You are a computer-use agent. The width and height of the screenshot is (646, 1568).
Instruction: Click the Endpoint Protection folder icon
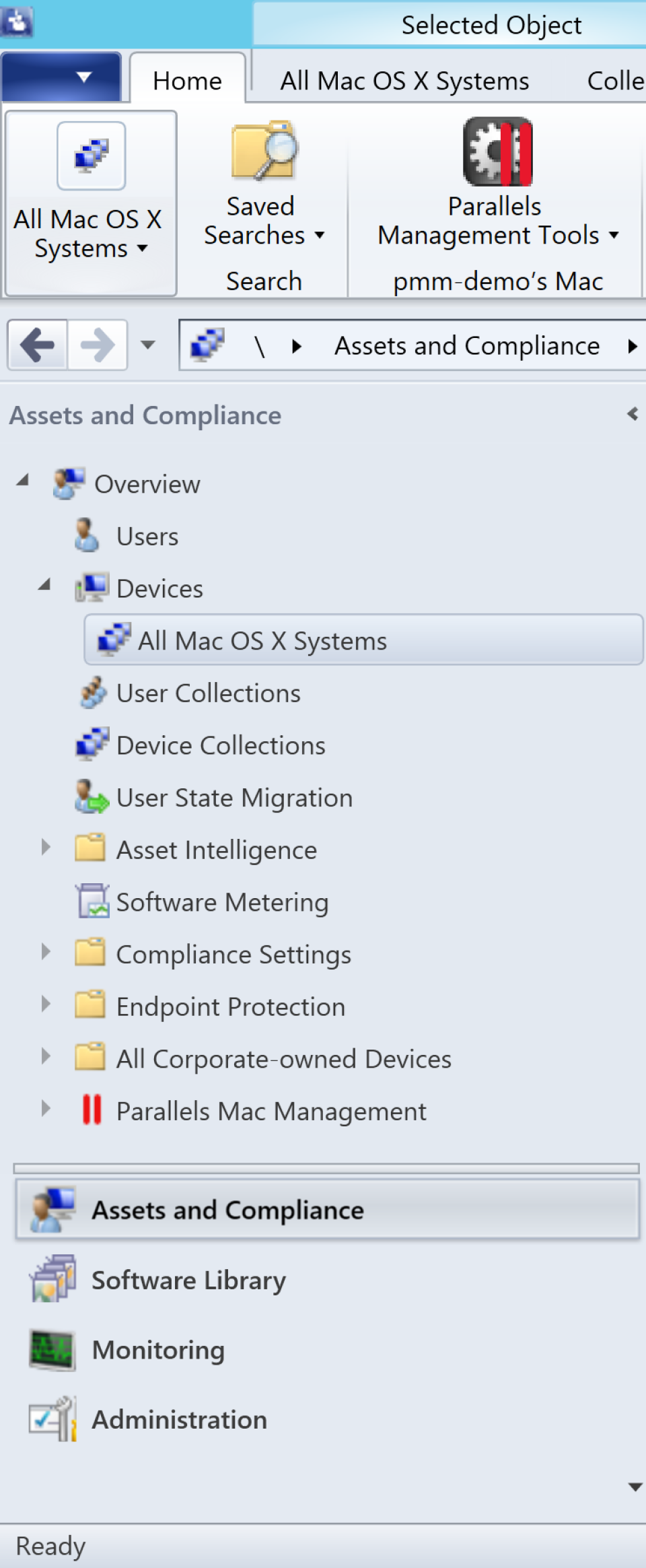click(90, 1004)
